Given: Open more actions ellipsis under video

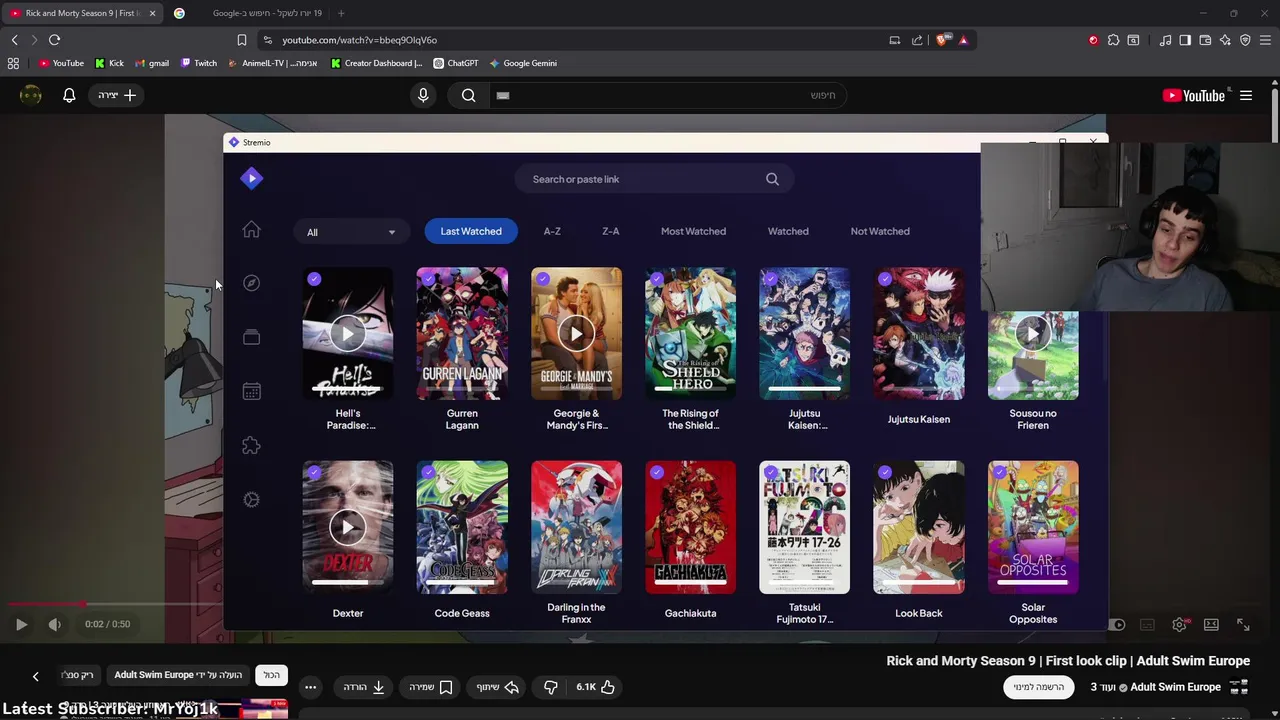Looking at the screenshot, I should [x=310, y=687].
